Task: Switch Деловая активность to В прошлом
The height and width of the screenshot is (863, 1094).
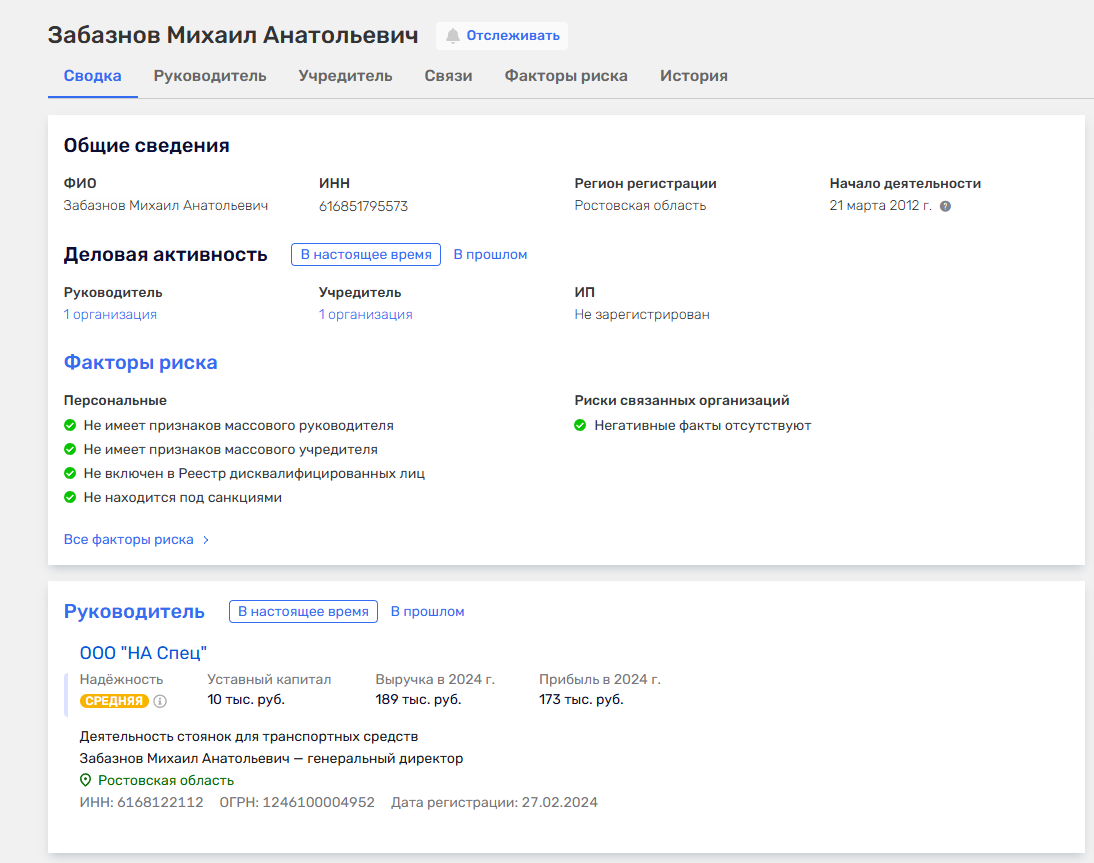Action: [x=490, y=255]
